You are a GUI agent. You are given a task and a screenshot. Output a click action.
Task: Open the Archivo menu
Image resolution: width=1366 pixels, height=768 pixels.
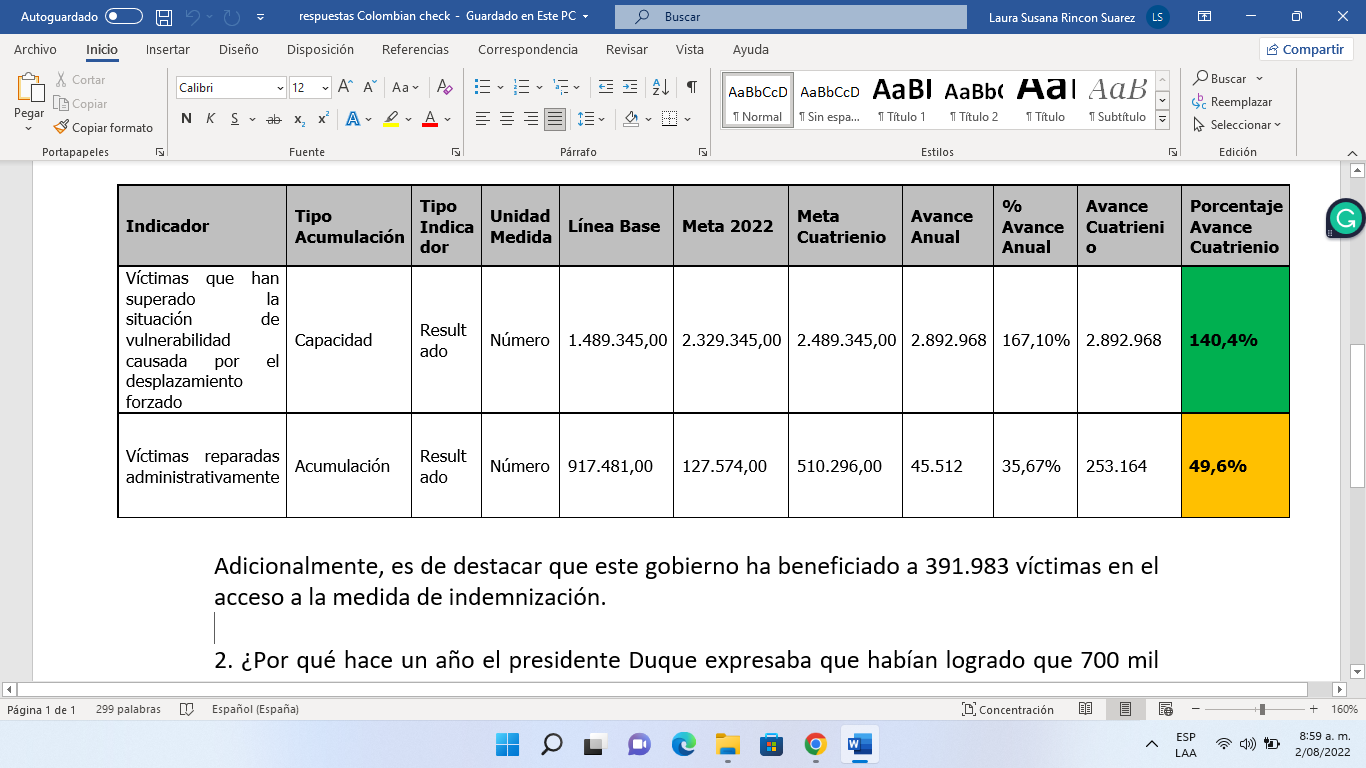[35, 49]
